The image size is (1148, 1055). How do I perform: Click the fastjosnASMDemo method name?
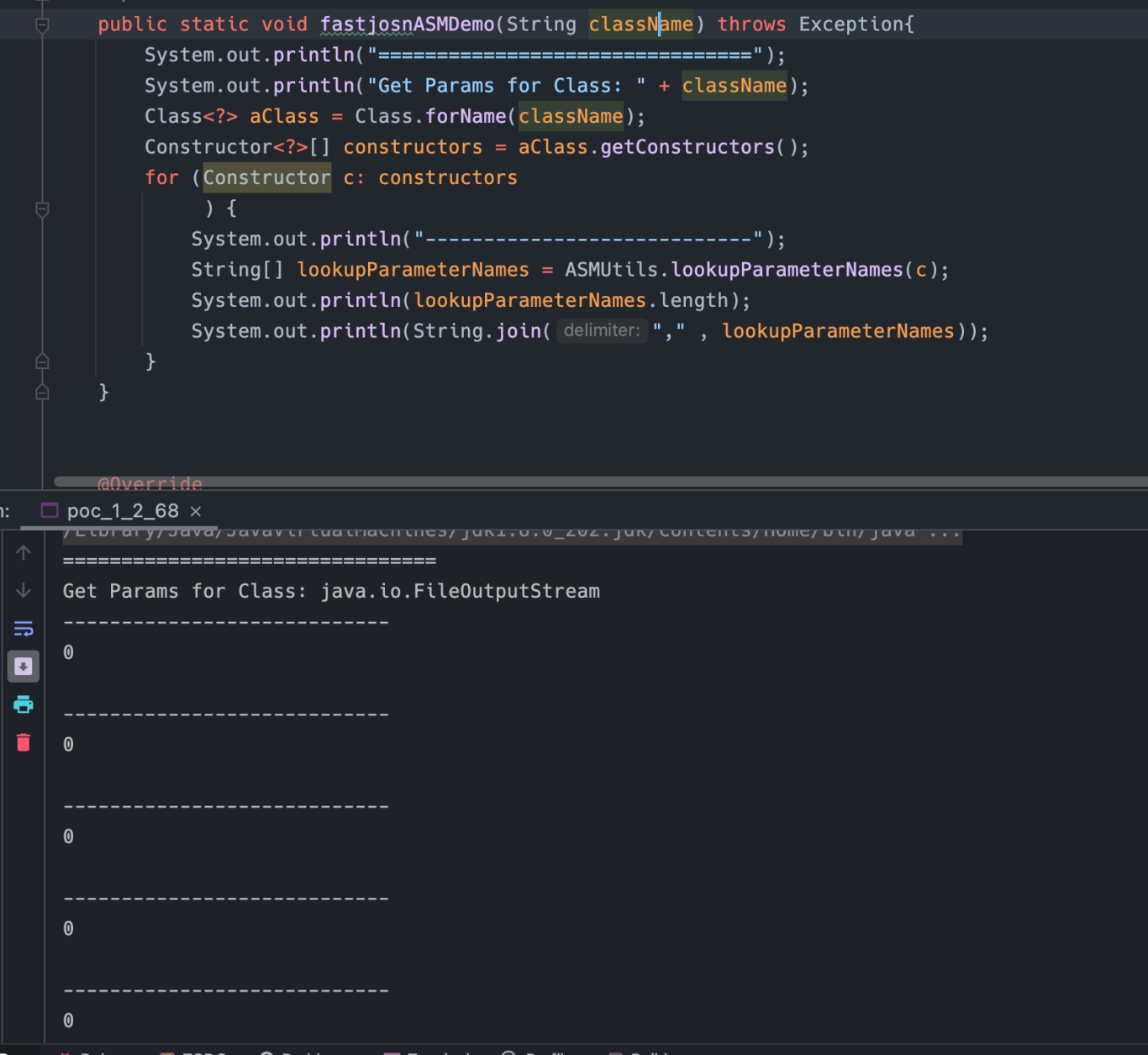tap(407, 24)
